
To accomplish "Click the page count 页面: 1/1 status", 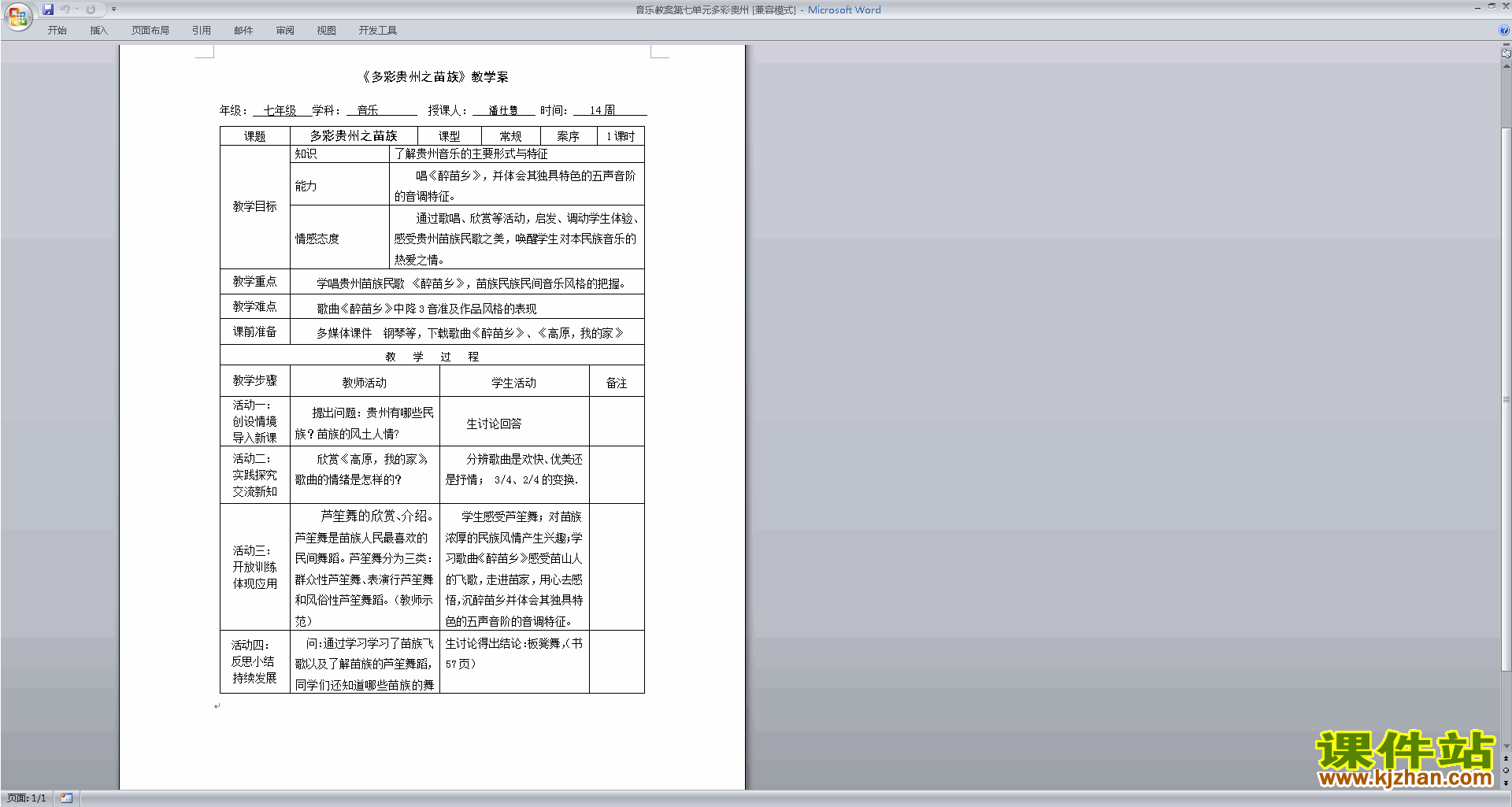I will (x=27, y=798).
